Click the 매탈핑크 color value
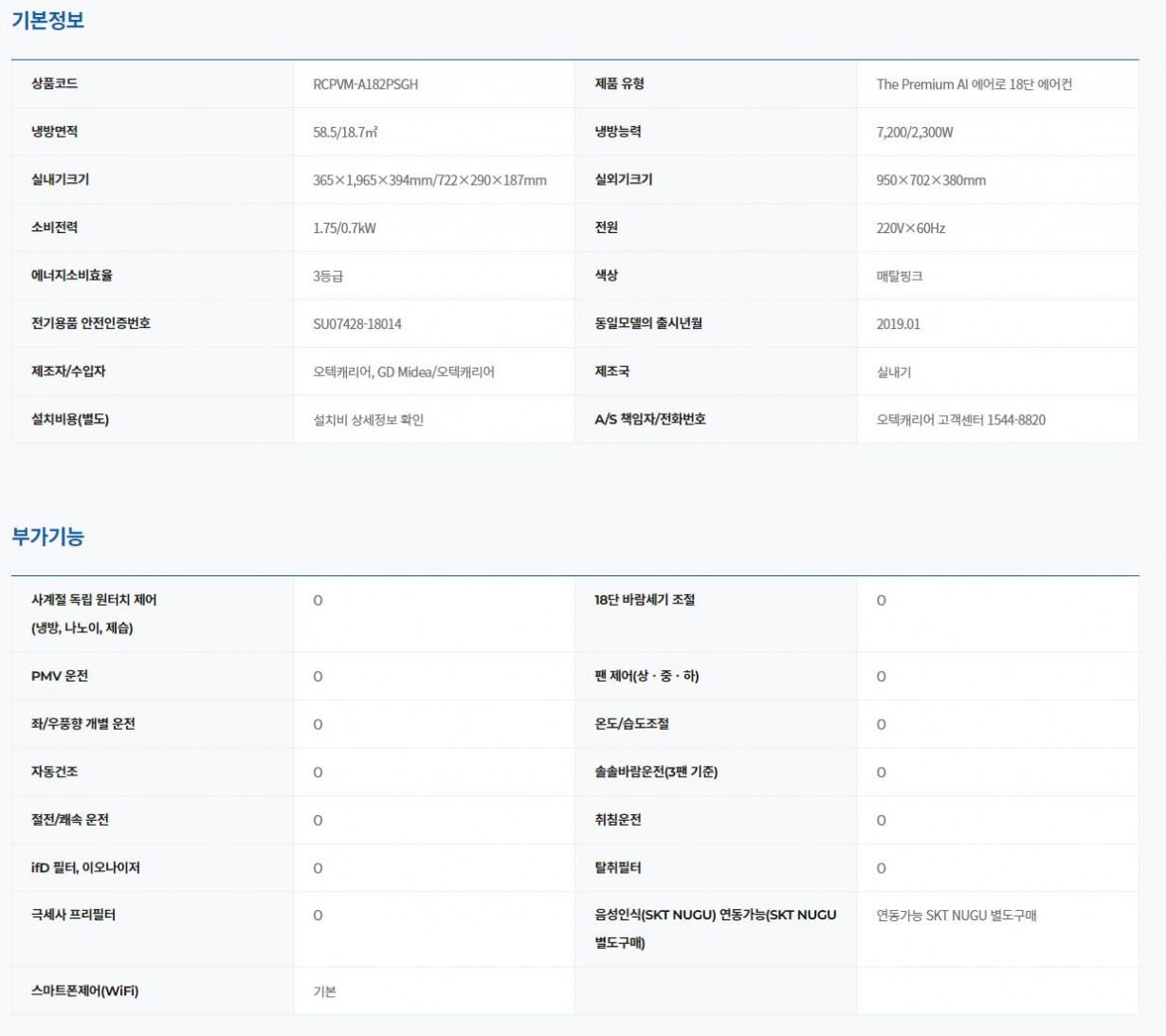The height and width of the screenshot is (1036, 1166). 899,277
